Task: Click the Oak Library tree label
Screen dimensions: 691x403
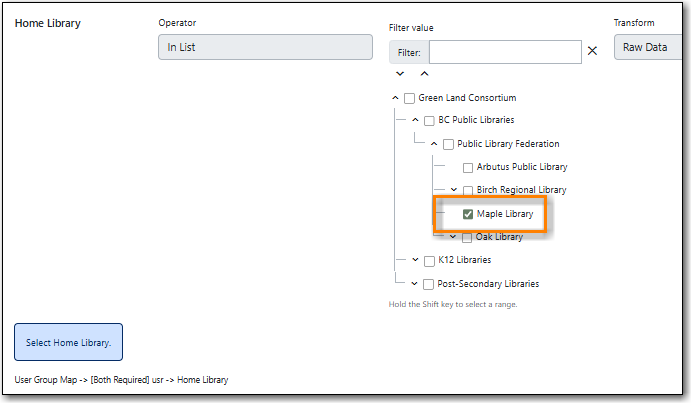Action: click(x=499, y=237)
